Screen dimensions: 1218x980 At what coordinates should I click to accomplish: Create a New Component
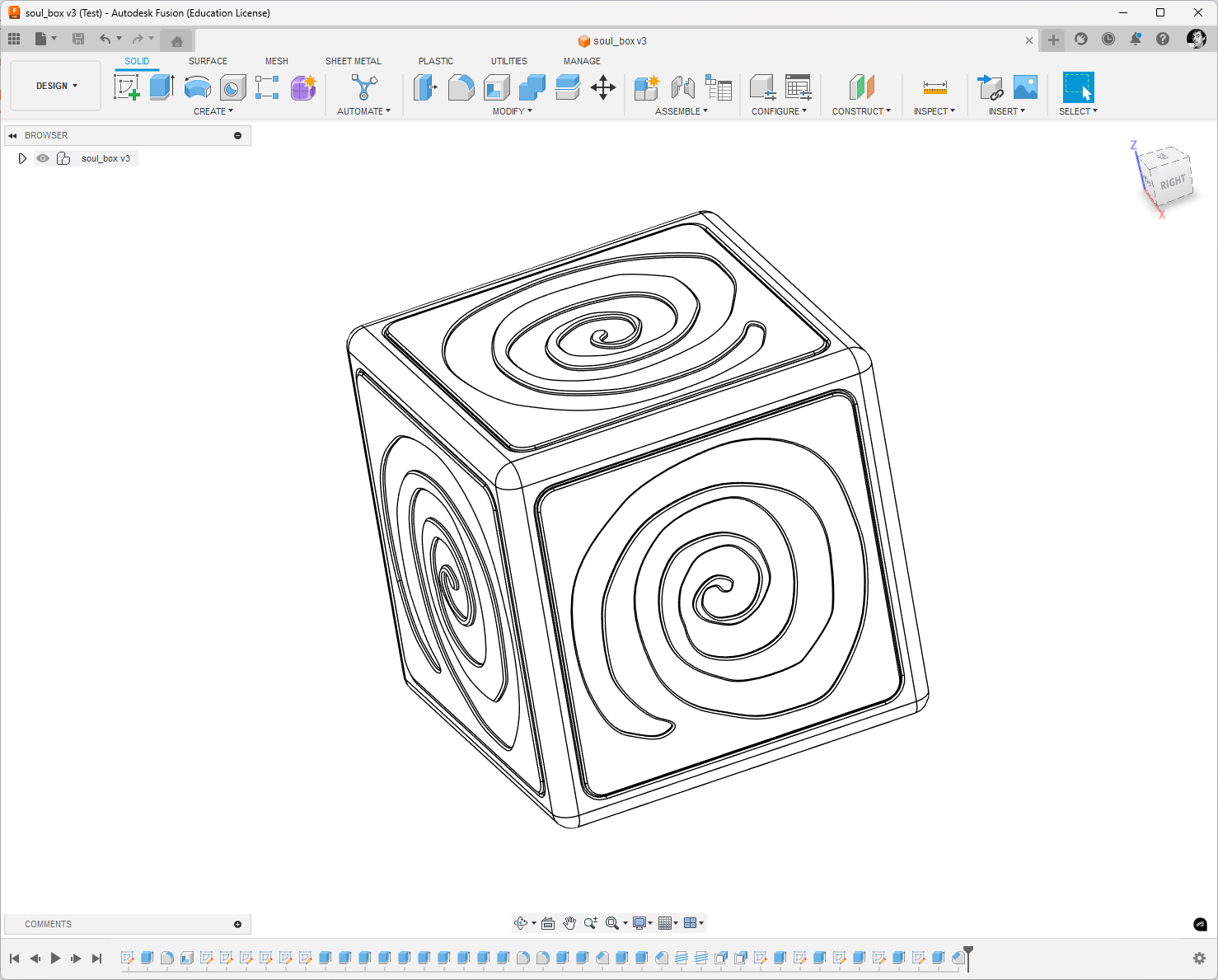[x=647, y=87]
